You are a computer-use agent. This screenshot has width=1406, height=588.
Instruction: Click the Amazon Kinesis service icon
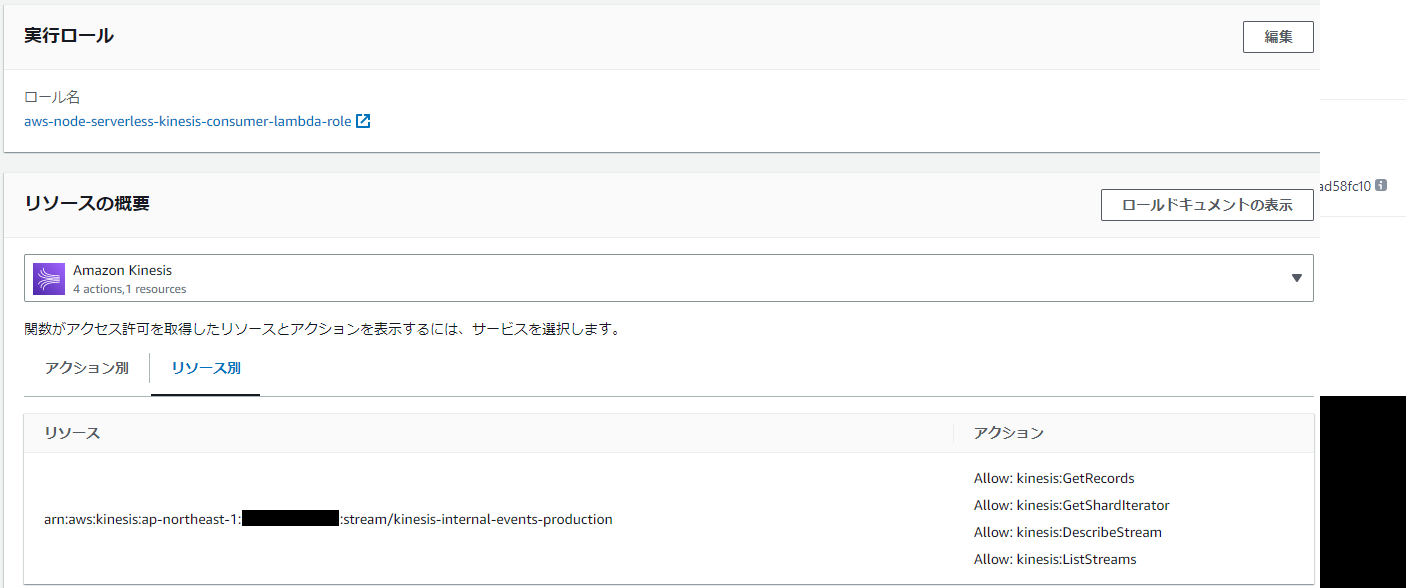pyautogui.click(x=49, y=278)
